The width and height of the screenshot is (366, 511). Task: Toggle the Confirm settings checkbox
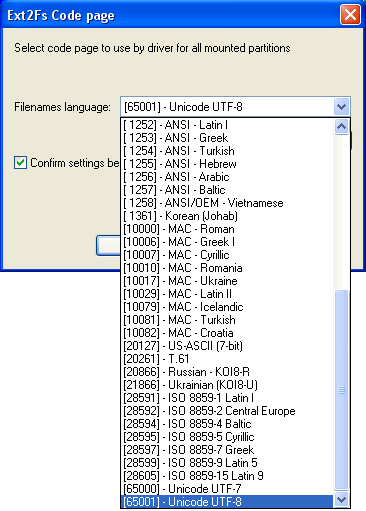20,163
